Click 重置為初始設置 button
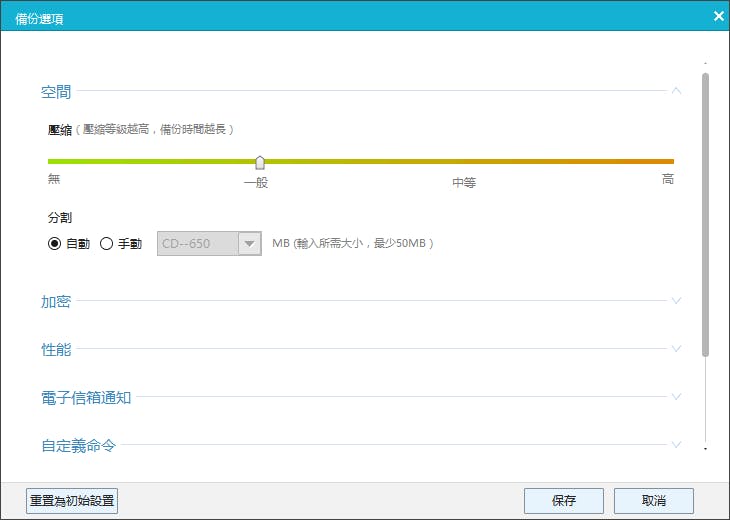The width and height of the screenshot is (730, 520). coord(72,501)
